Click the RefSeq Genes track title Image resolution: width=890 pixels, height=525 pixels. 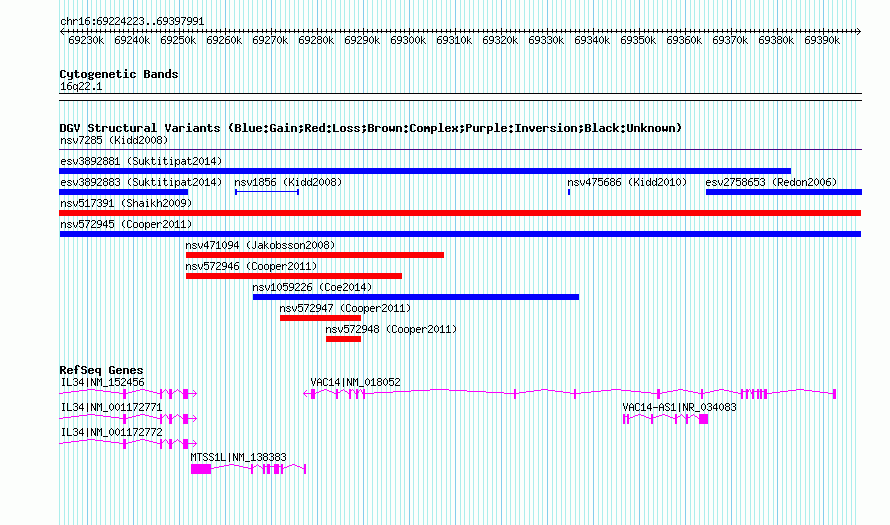(102, 370)
